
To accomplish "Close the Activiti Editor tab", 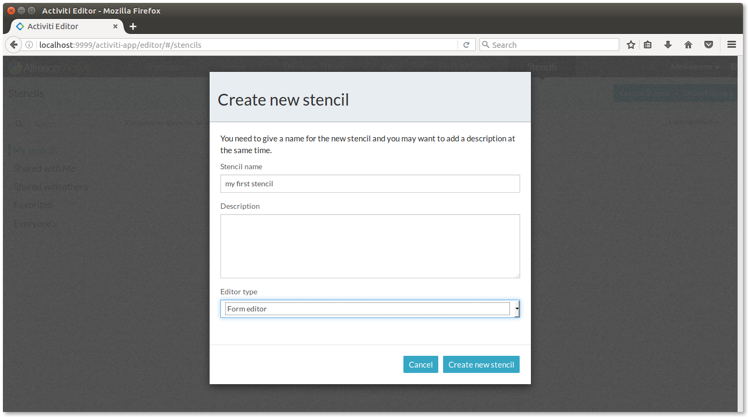I will click(x=115, y=27).
